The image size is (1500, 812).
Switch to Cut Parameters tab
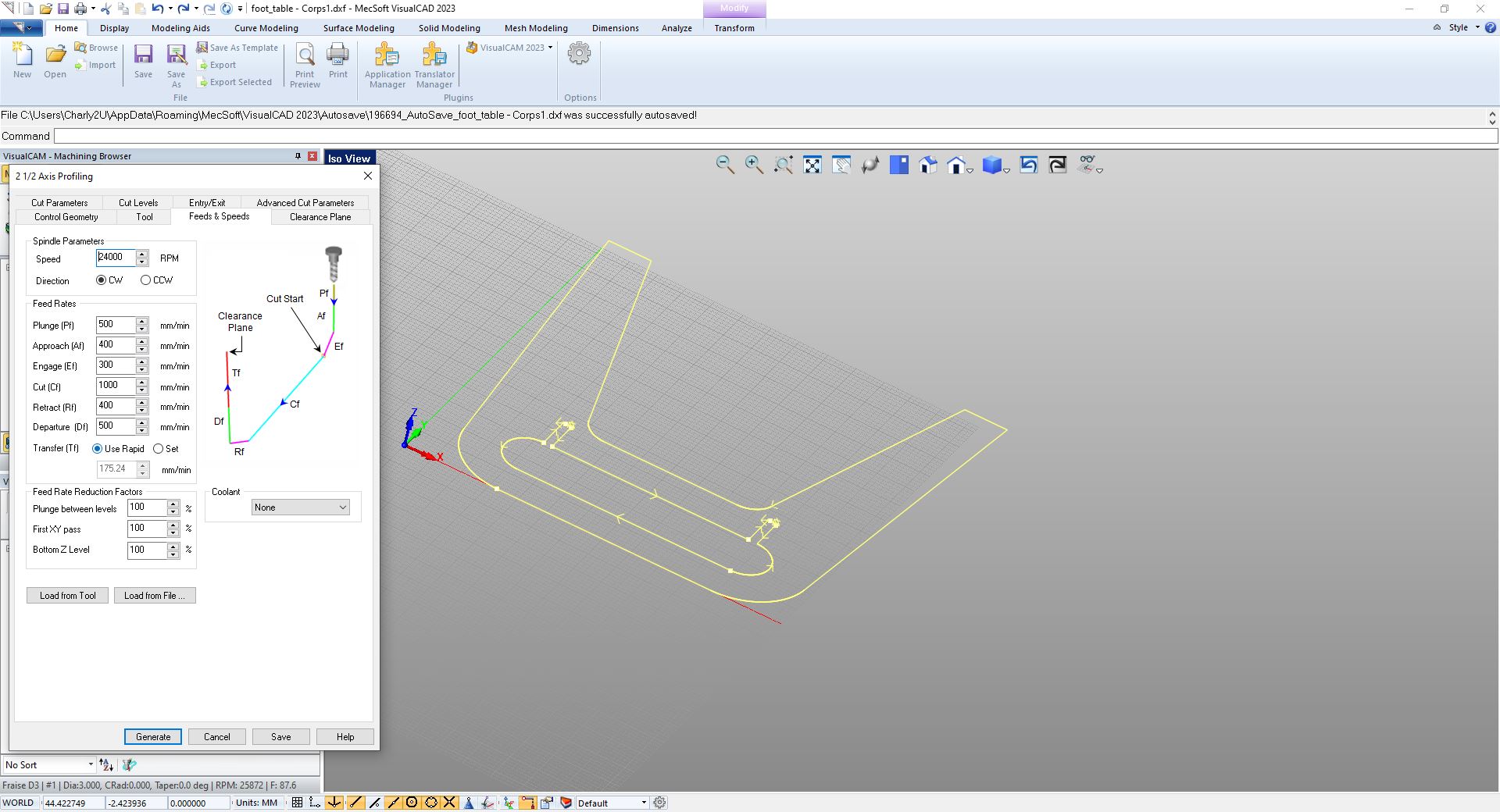tap(59, 202)
